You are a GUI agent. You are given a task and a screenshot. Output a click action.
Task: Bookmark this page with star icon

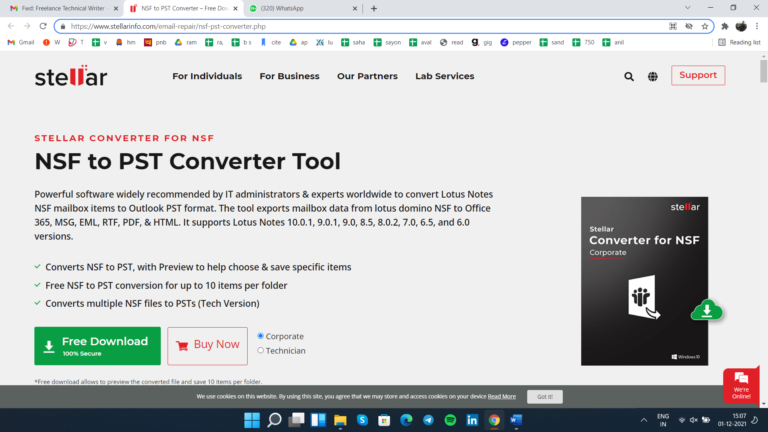click(705, 26)
